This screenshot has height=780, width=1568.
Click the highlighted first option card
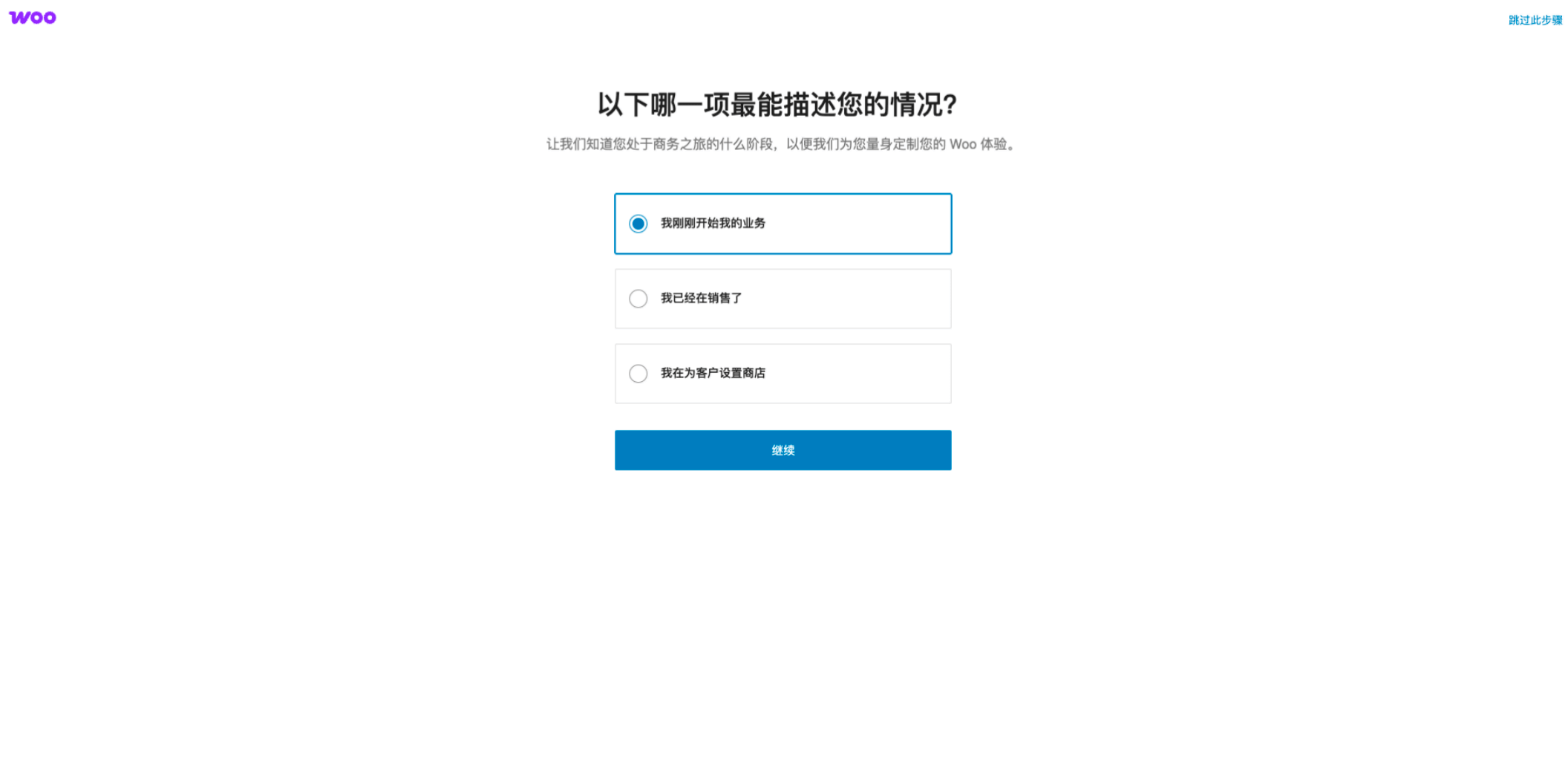tap(783, 224)
